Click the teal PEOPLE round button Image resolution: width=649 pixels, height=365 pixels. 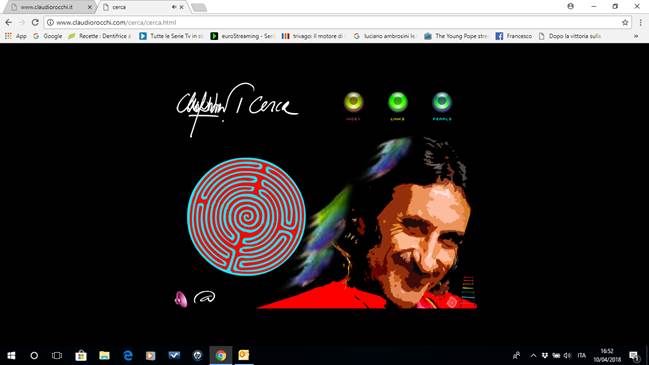(x=442, y=102)
